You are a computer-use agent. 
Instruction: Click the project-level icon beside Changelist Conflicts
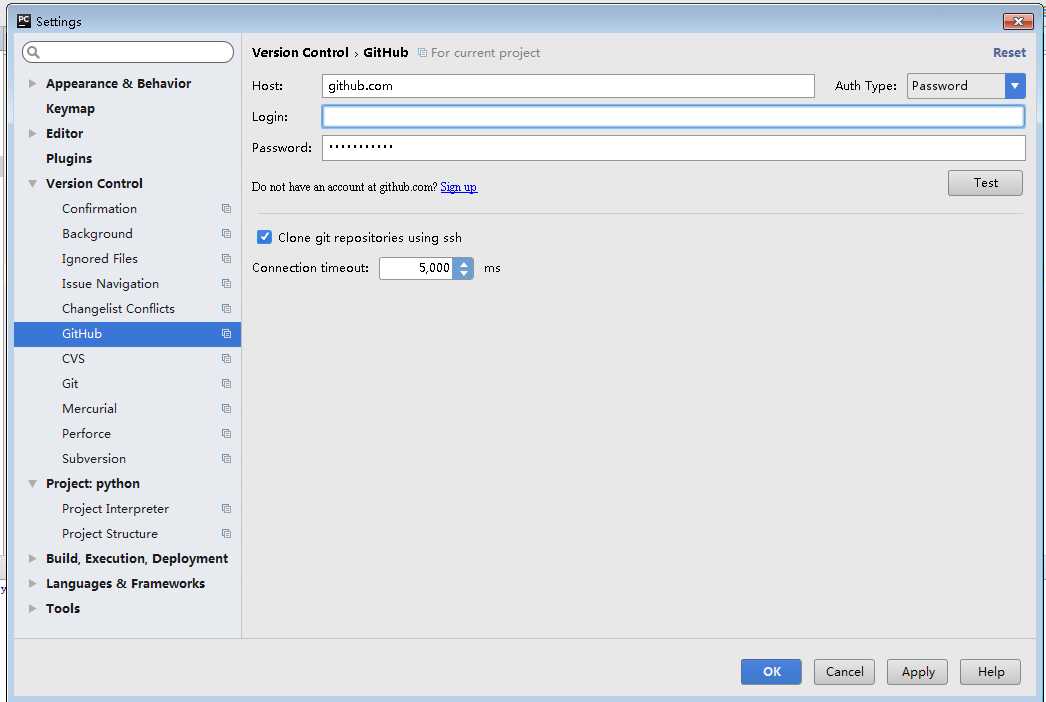[x=226, y=309]
